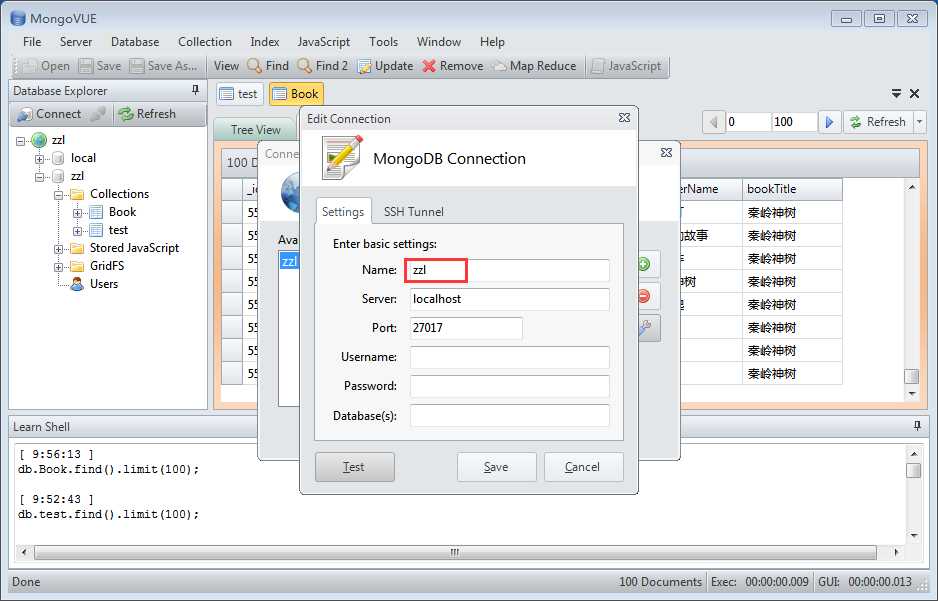This screenshot has height=601, width=938.
Task: Open the Index menu
Action: (264, 42)
